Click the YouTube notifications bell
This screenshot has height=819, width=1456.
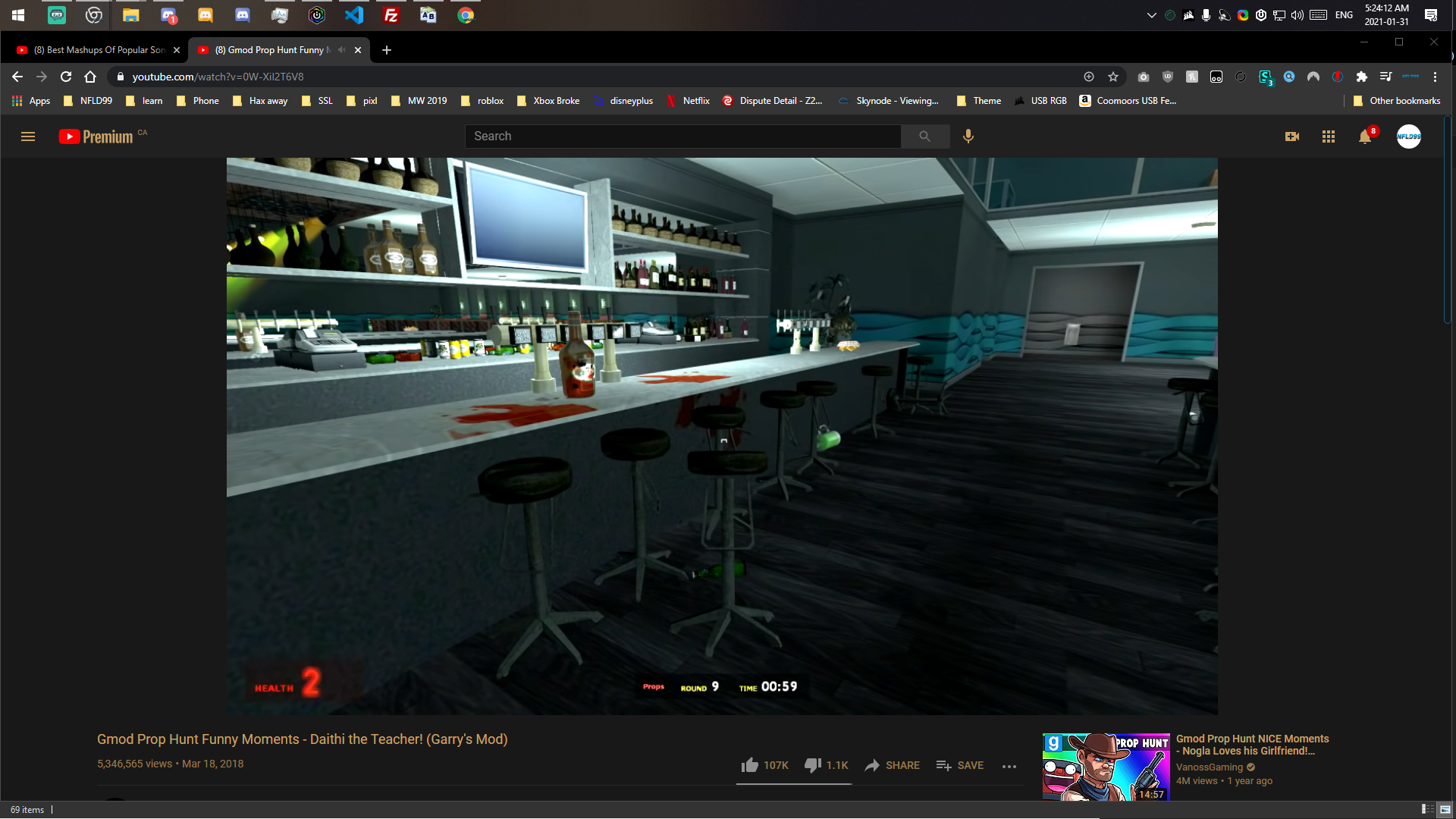point(1364,136)
